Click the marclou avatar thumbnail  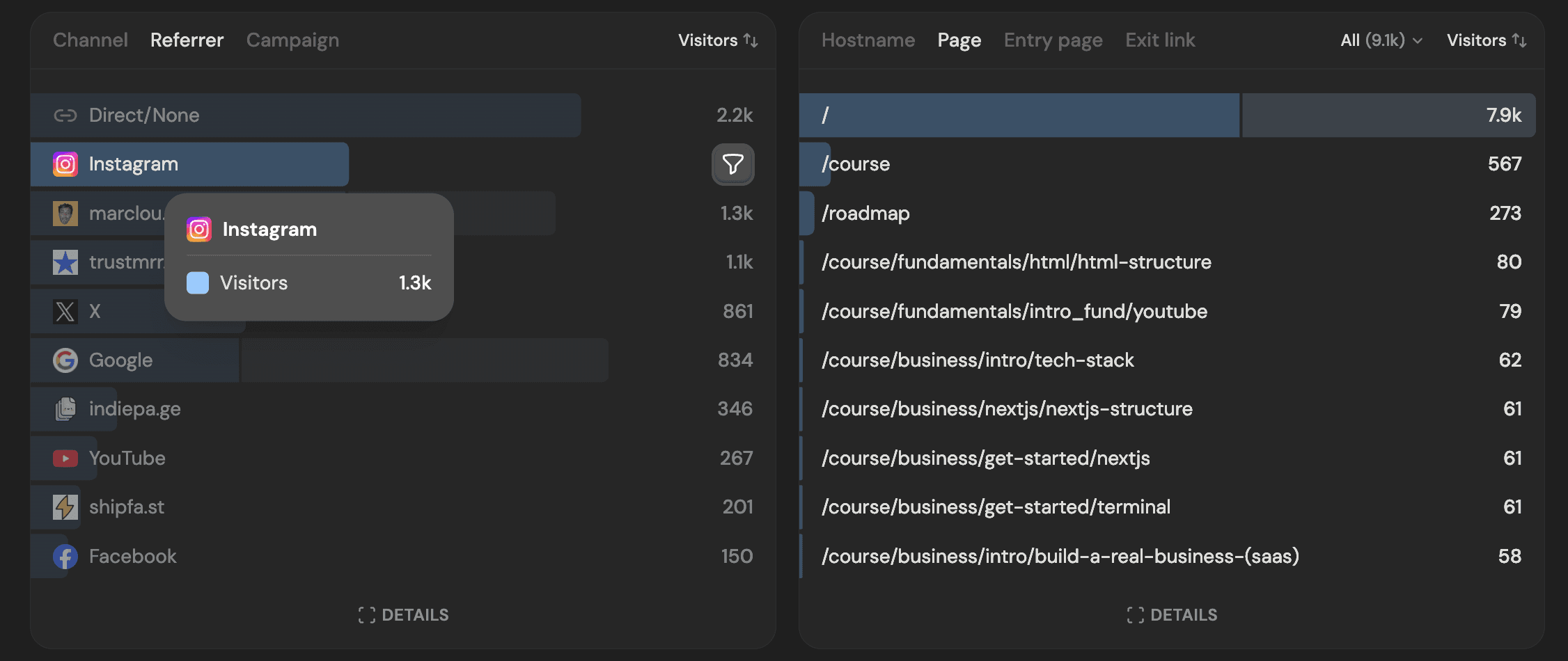65,214
